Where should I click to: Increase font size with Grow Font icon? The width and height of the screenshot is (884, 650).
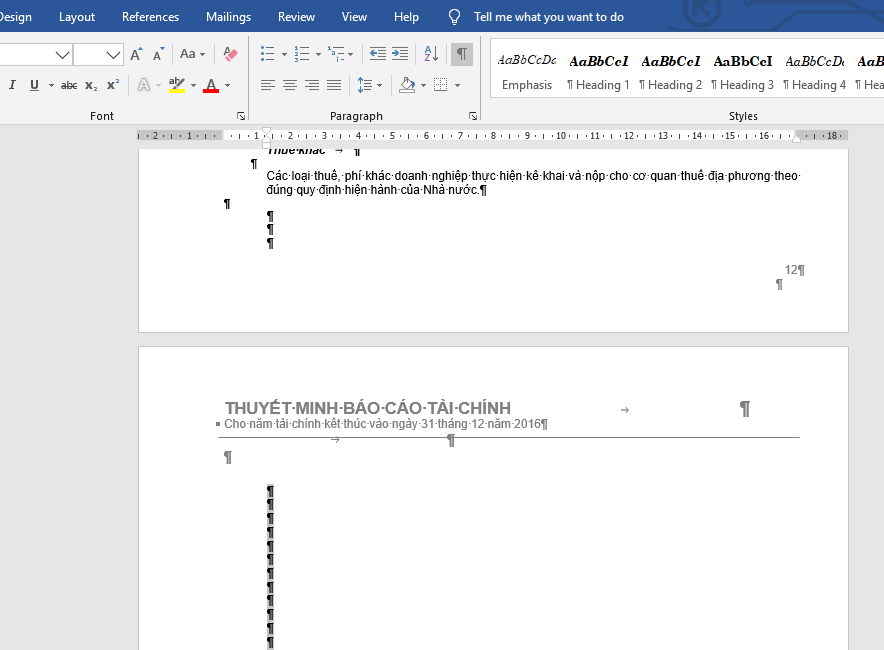click(136, 54)
